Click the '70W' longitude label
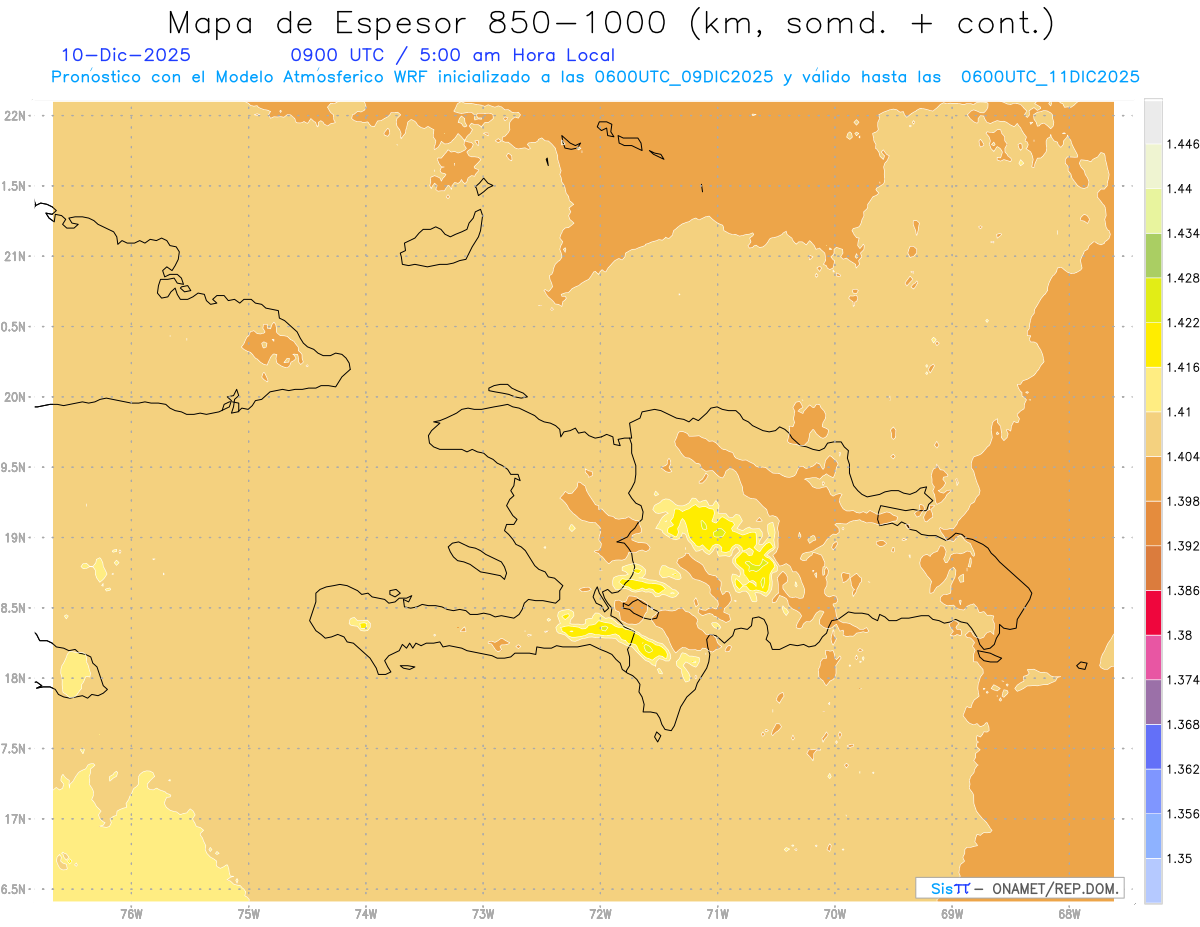The width and height of the screenshot is (1200, 927). [x=835, y=914]
